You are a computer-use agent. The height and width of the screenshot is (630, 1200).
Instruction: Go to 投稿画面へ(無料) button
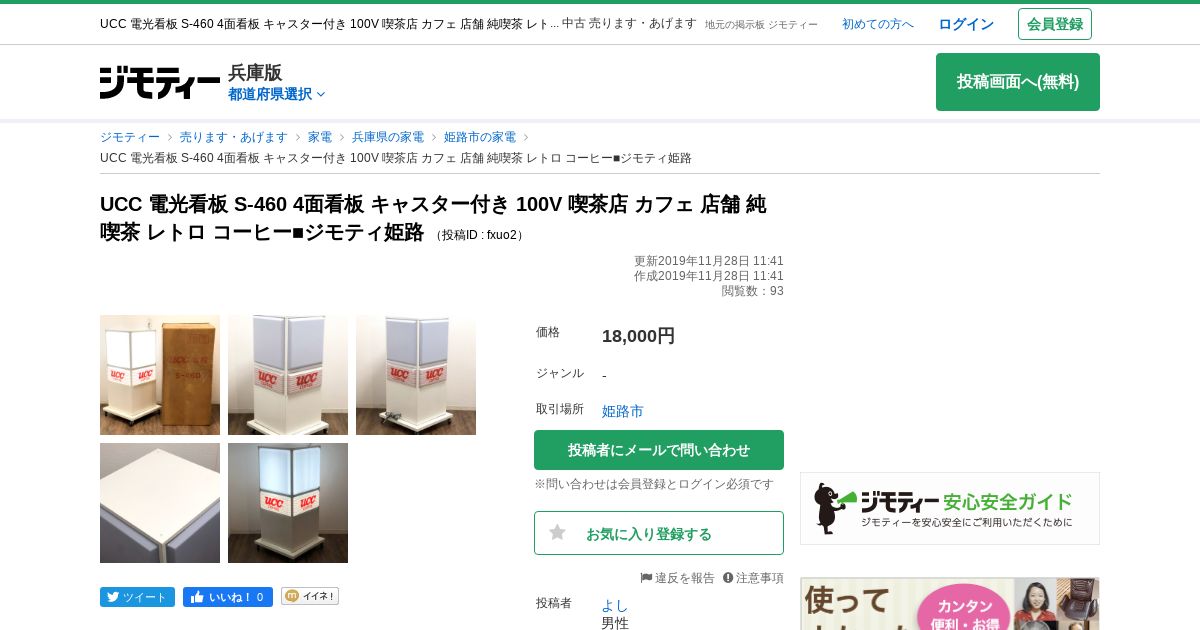tap(1018, 82)
